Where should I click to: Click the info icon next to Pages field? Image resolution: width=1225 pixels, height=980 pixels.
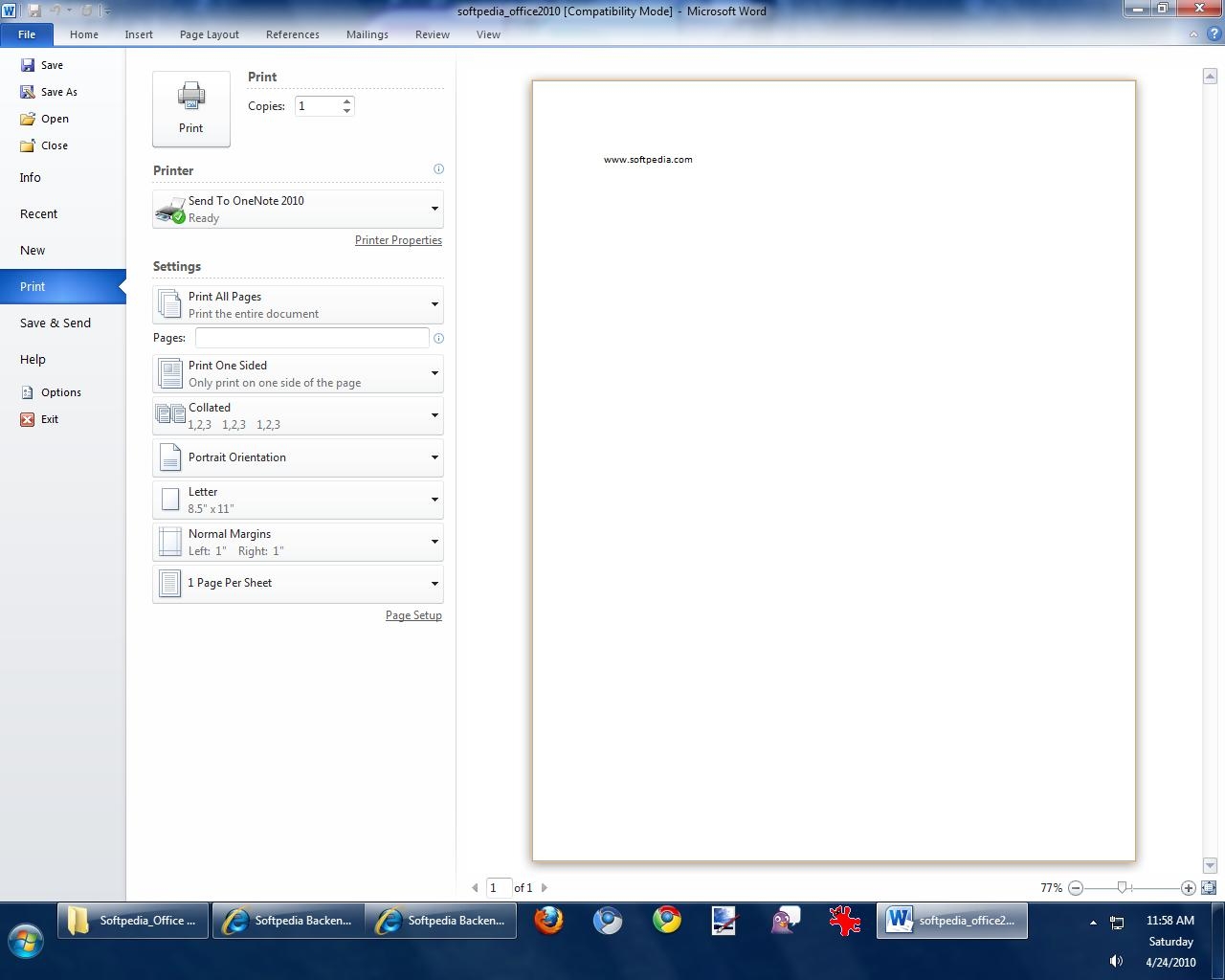[438, 338]
